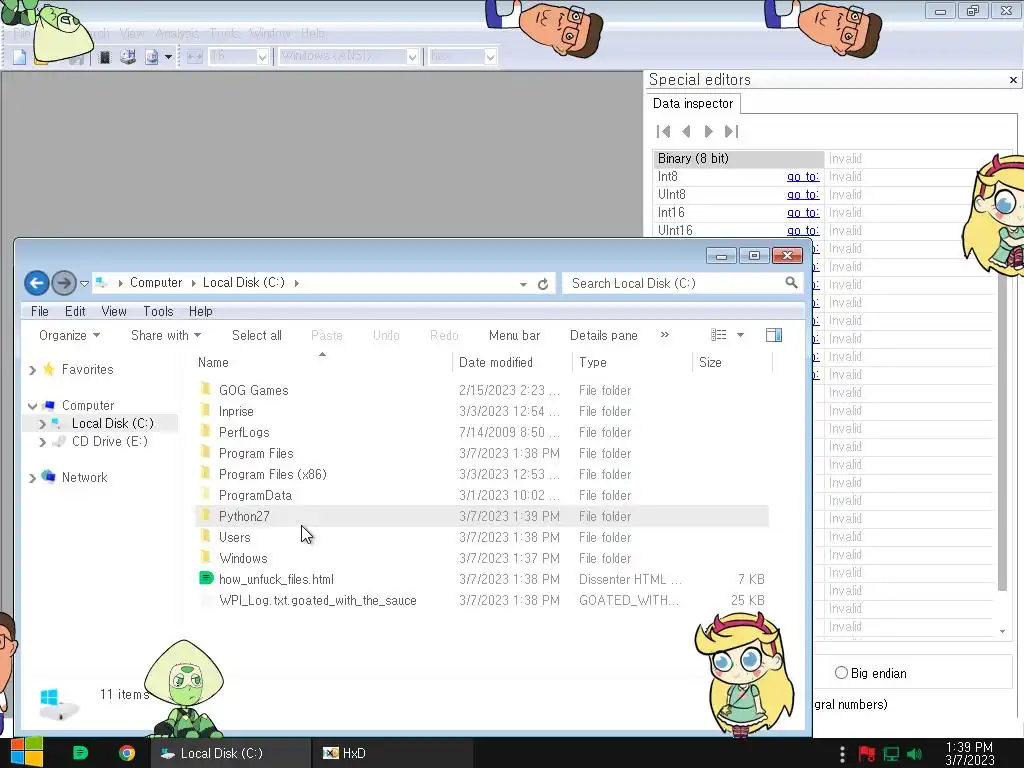Viewport: 1024px width, 768px height.
Task: Open the view options dropdown arrow
Action: tap(741, 335)
